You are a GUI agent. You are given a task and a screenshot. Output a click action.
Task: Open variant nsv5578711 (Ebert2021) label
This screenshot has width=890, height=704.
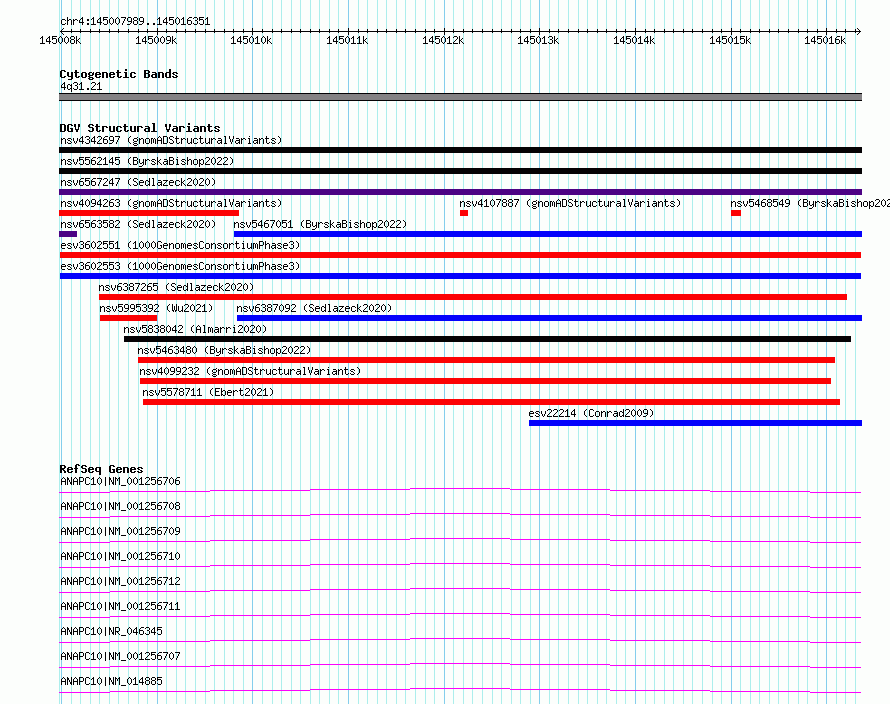click(208, 392)
